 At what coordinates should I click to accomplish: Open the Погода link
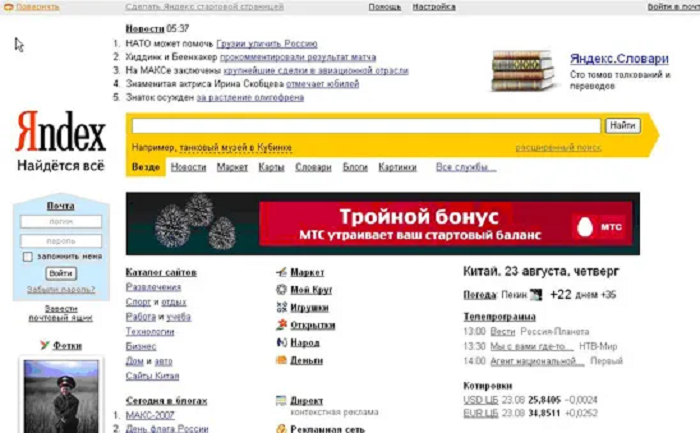tap(480, 295)
